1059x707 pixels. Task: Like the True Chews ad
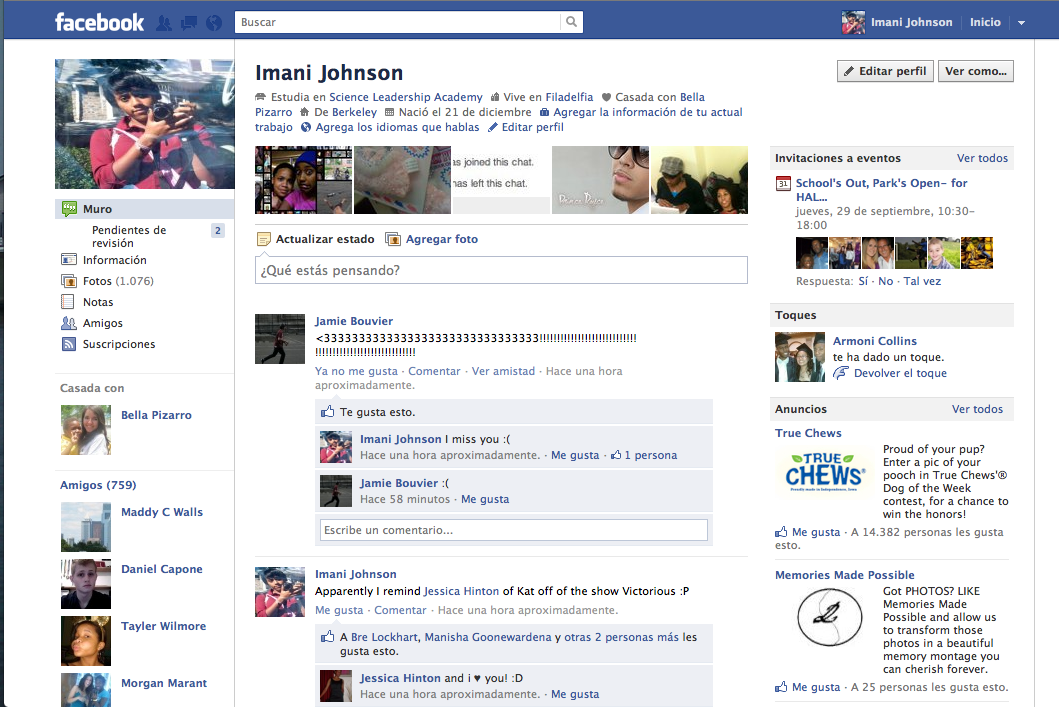click(815, 533)
